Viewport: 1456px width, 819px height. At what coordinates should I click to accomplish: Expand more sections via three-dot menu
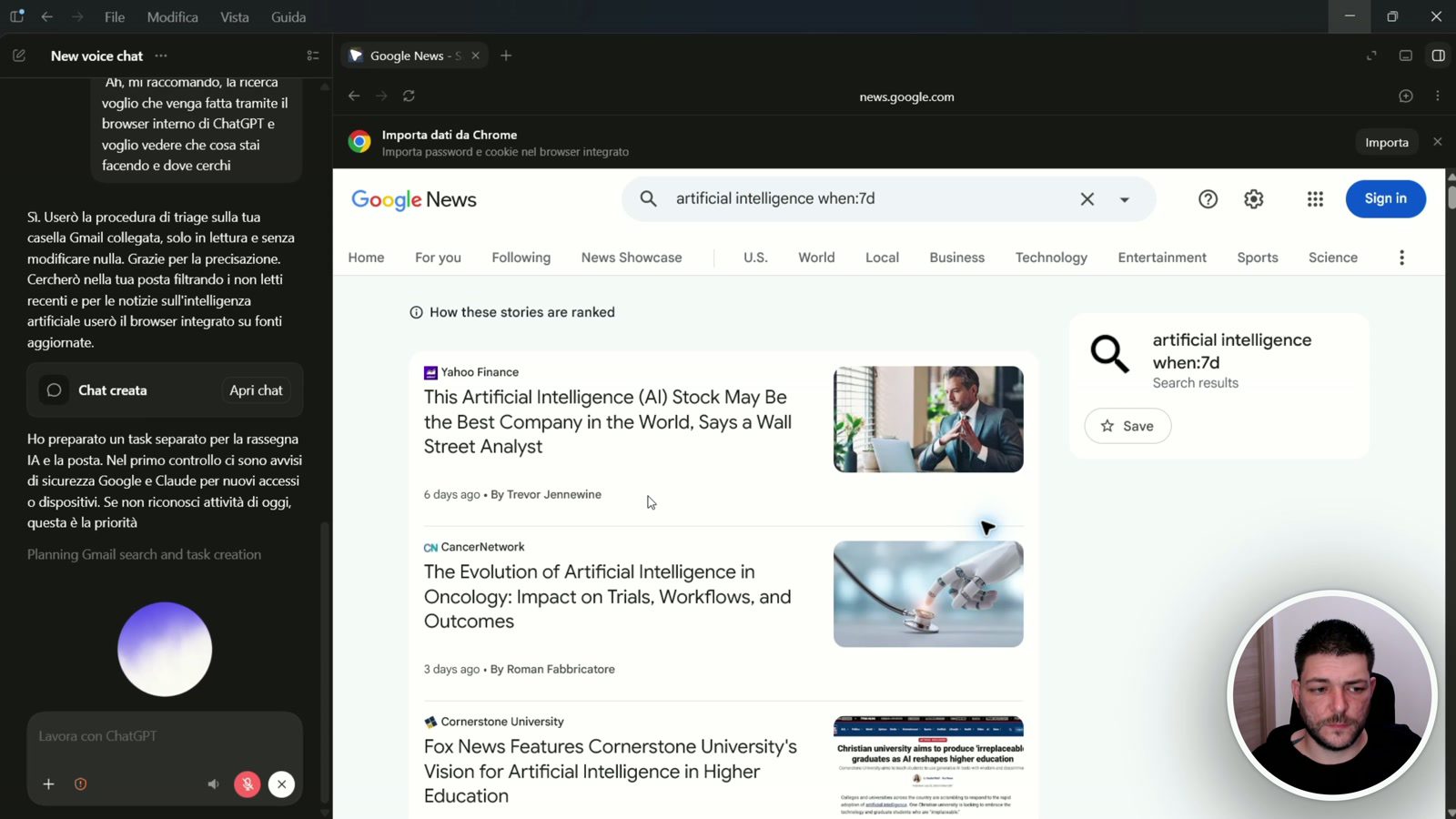point(1401,258)
